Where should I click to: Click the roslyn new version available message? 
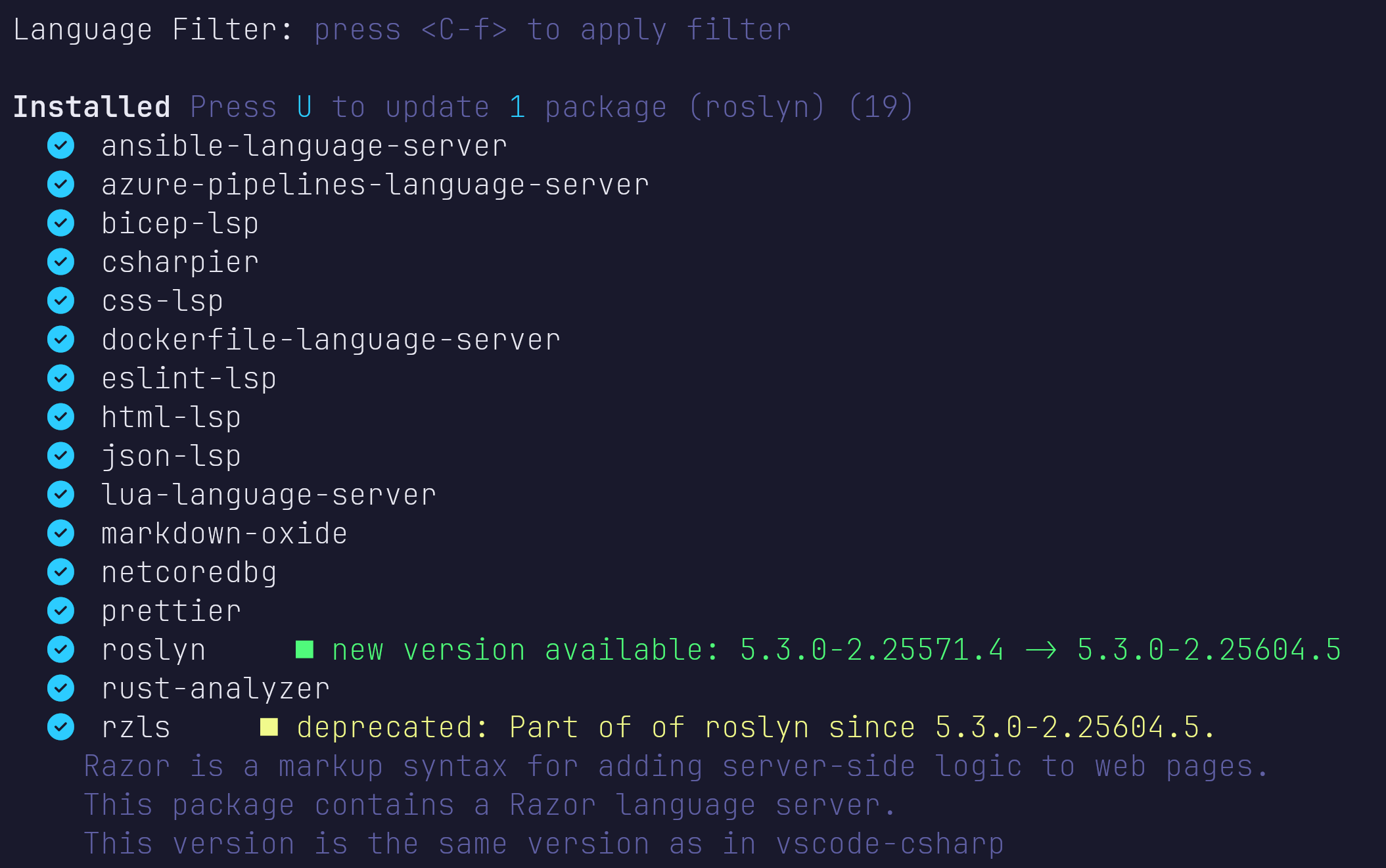coord(836,650)
